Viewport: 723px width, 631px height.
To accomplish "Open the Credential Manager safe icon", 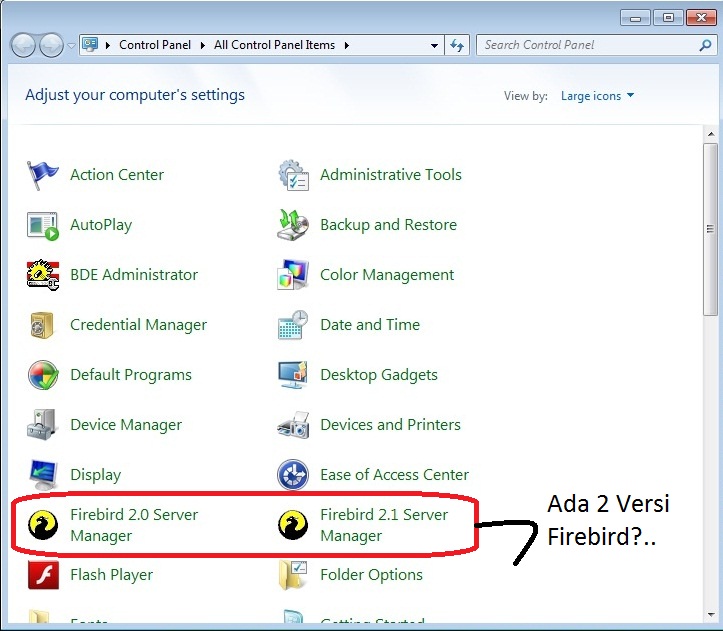I will point(42,325).
